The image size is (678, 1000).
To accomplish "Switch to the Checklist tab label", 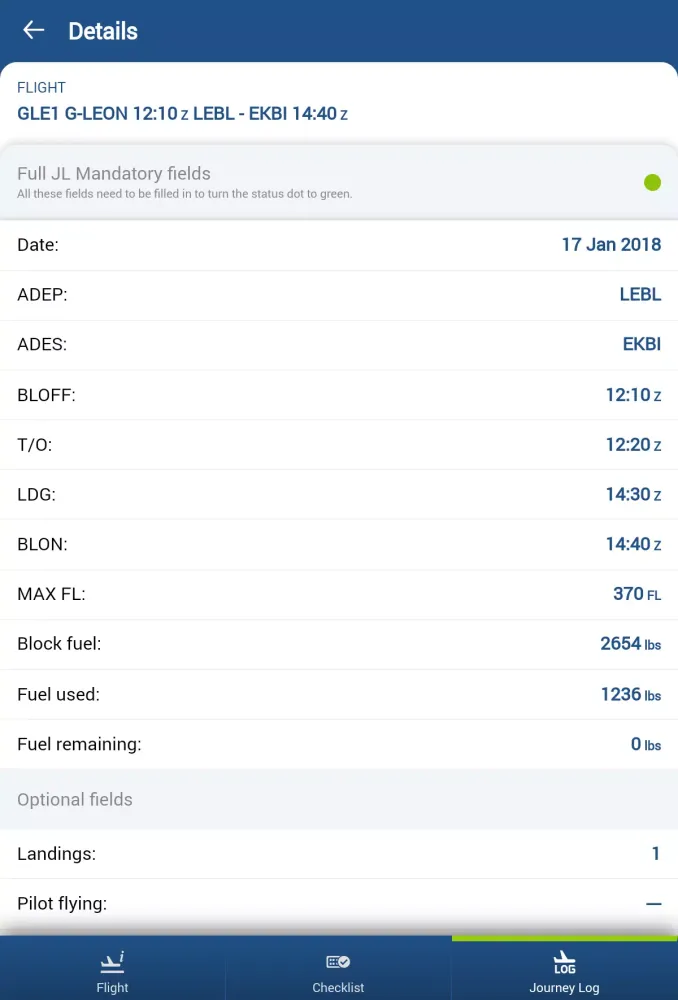I will (338, 987).
